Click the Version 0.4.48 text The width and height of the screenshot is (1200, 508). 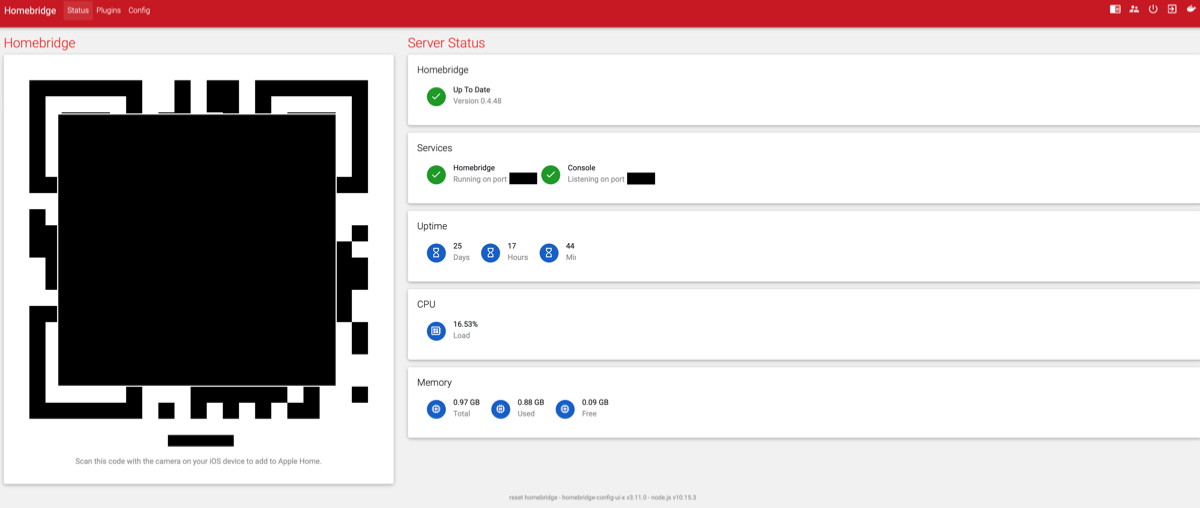coord(477,101)
